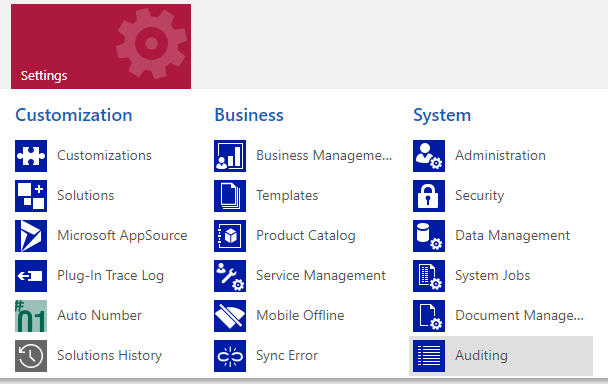This screenshot has height=385, width=608.
Task: Click the Sync Error broken link icon
Action: point(230,356)
